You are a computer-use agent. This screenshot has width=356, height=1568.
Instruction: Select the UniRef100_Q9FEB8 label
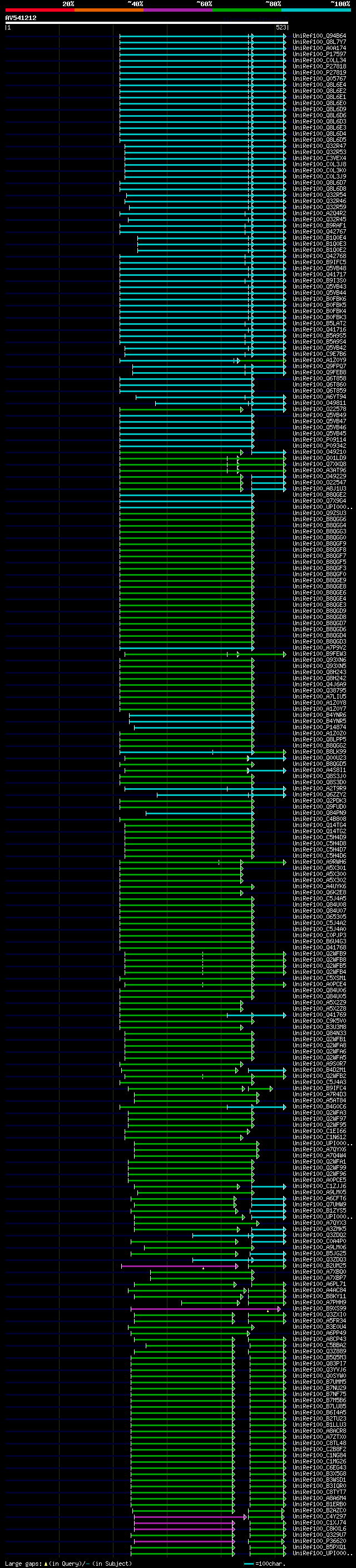[x=319, y=373]
